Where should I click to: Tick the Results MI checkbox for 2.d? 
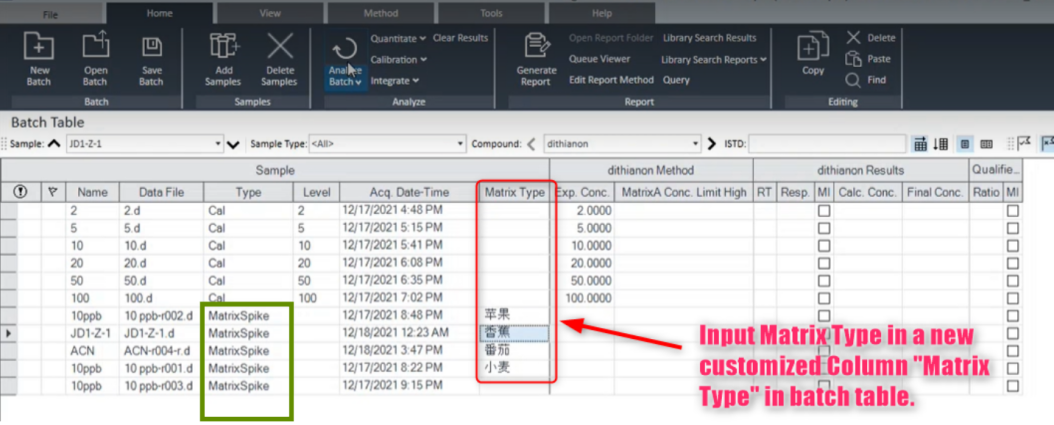point(823,210)
